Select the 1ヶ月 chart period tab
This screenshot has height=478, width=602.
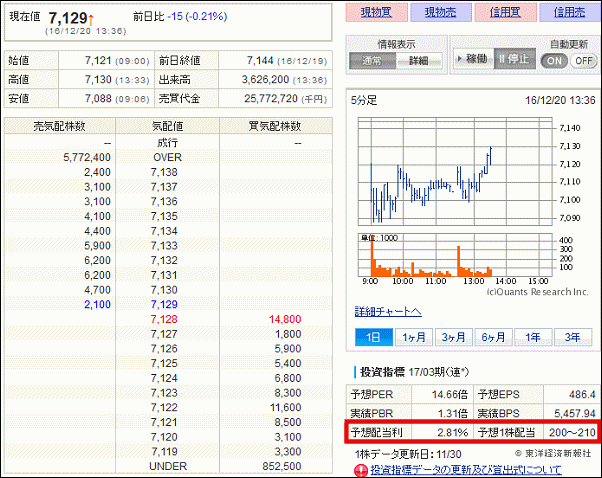coord(415,336)
